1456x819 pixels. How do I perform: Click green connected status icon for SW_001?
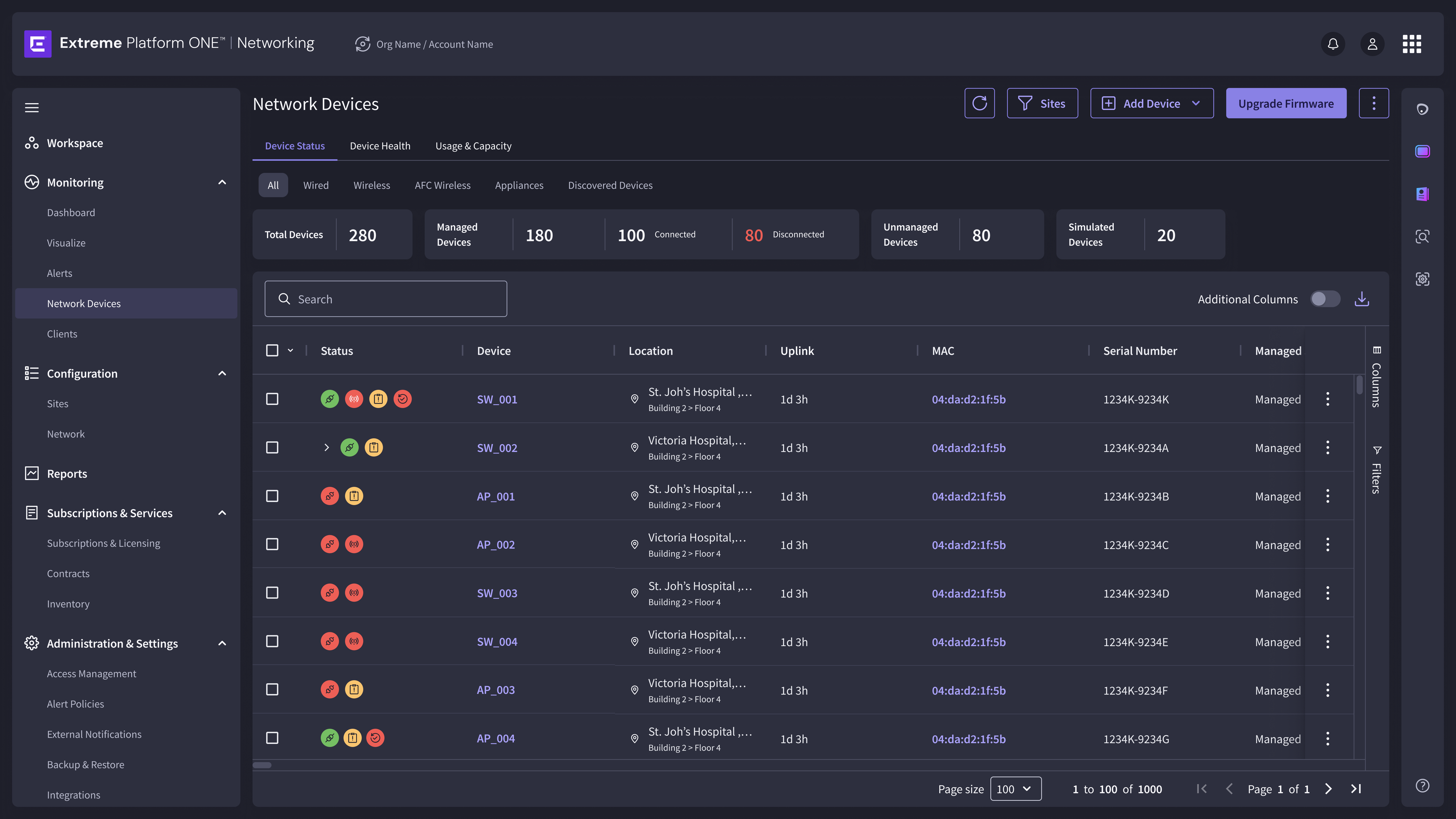[x=330, y=399]
